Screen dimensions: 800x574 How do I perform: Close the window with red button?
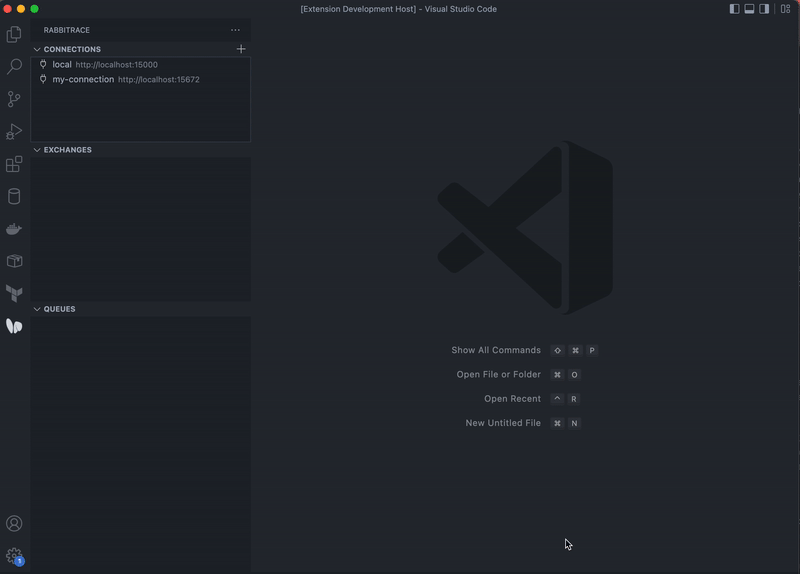[x=7, y=9]
